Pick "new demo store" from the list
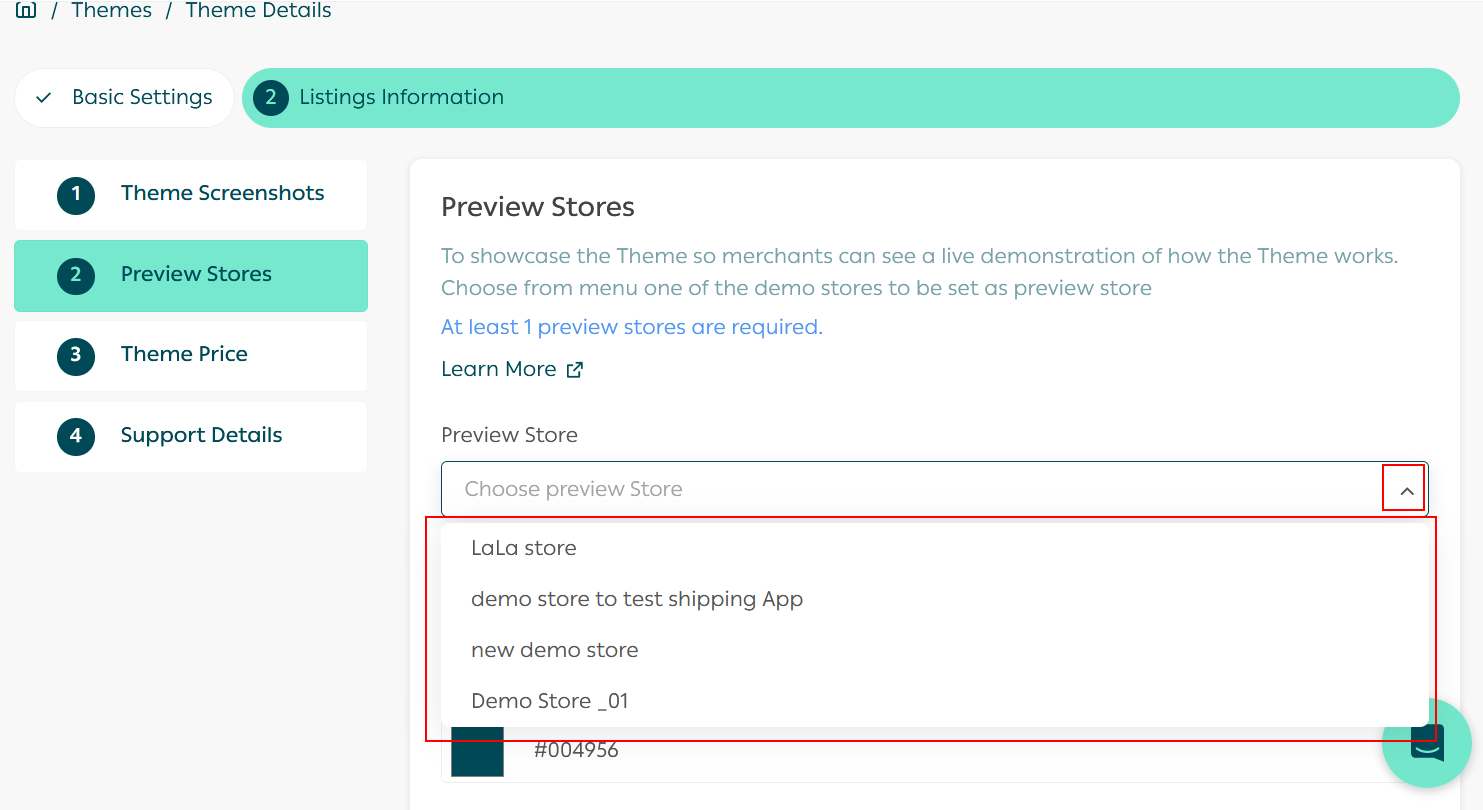This screenshot has width=1483, height=810. [554, 650]
